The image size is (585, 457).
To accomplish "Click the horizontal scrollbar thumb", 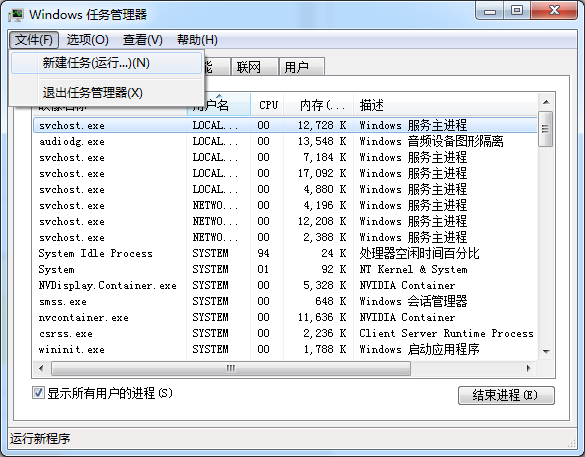I will click(231, 369).
